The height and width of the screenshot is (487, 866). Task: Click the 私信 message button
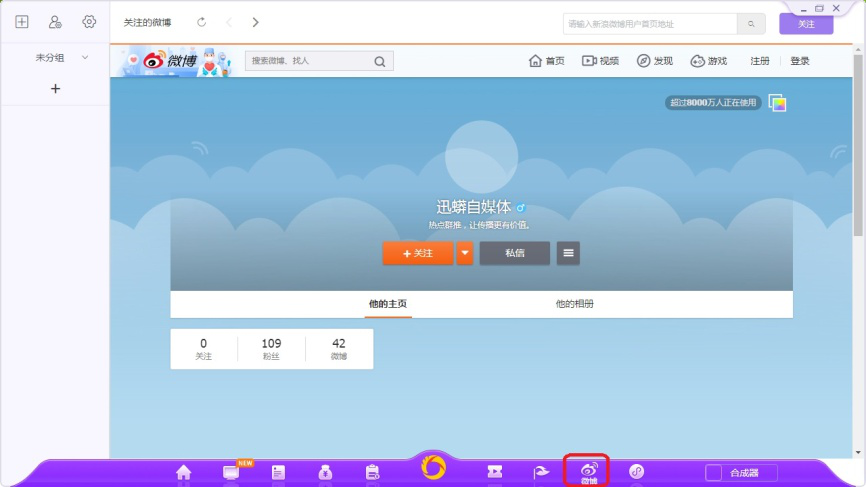[514, 253]
